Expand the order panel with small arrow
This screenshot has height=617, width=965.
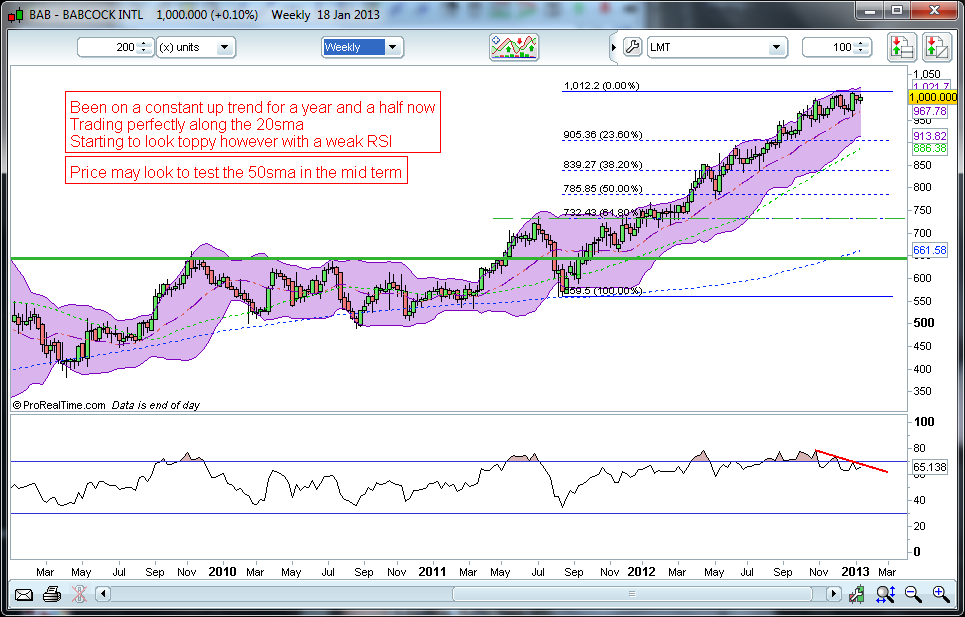point(613,47)
